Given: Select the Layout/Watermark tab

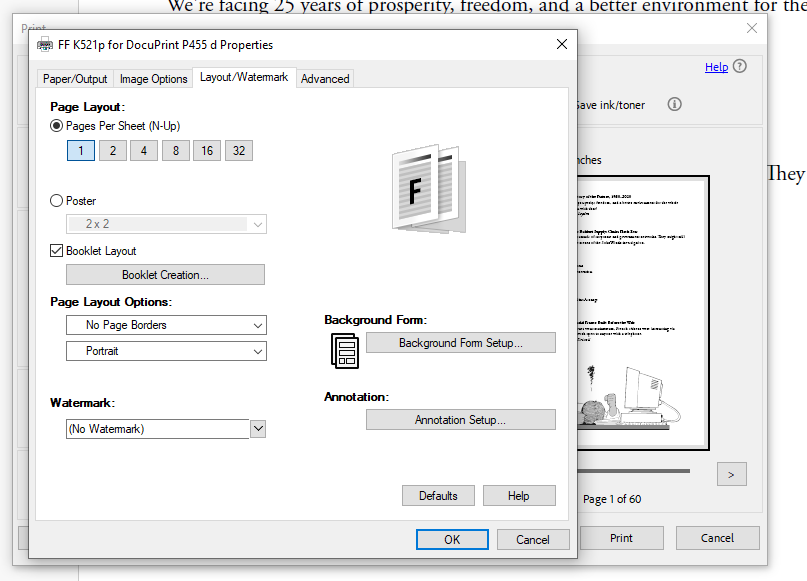Looking at the screenshot, I should tap(244, 77).
